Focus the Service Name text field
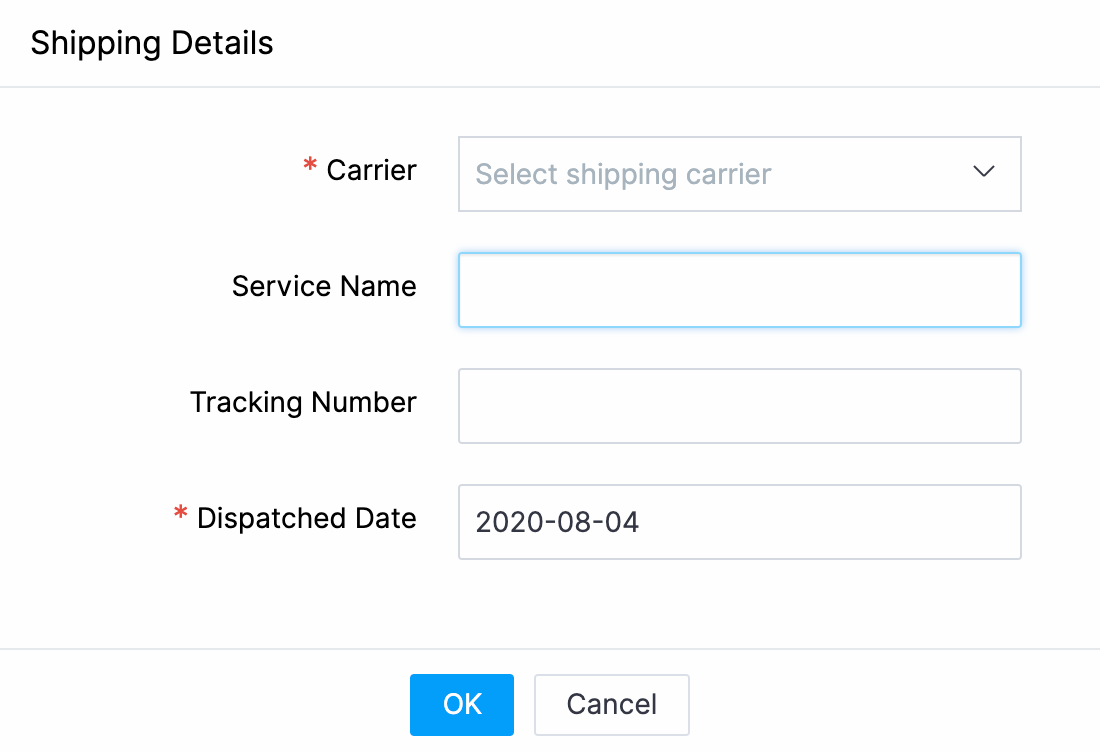This screenshot has width=1100, height=752. click(739, 290)
